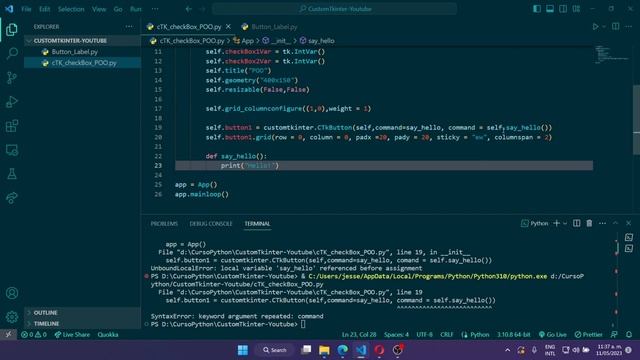This screenshot has width=640, height=360.
Task: Open Run and Debug view
Action: 12,102
